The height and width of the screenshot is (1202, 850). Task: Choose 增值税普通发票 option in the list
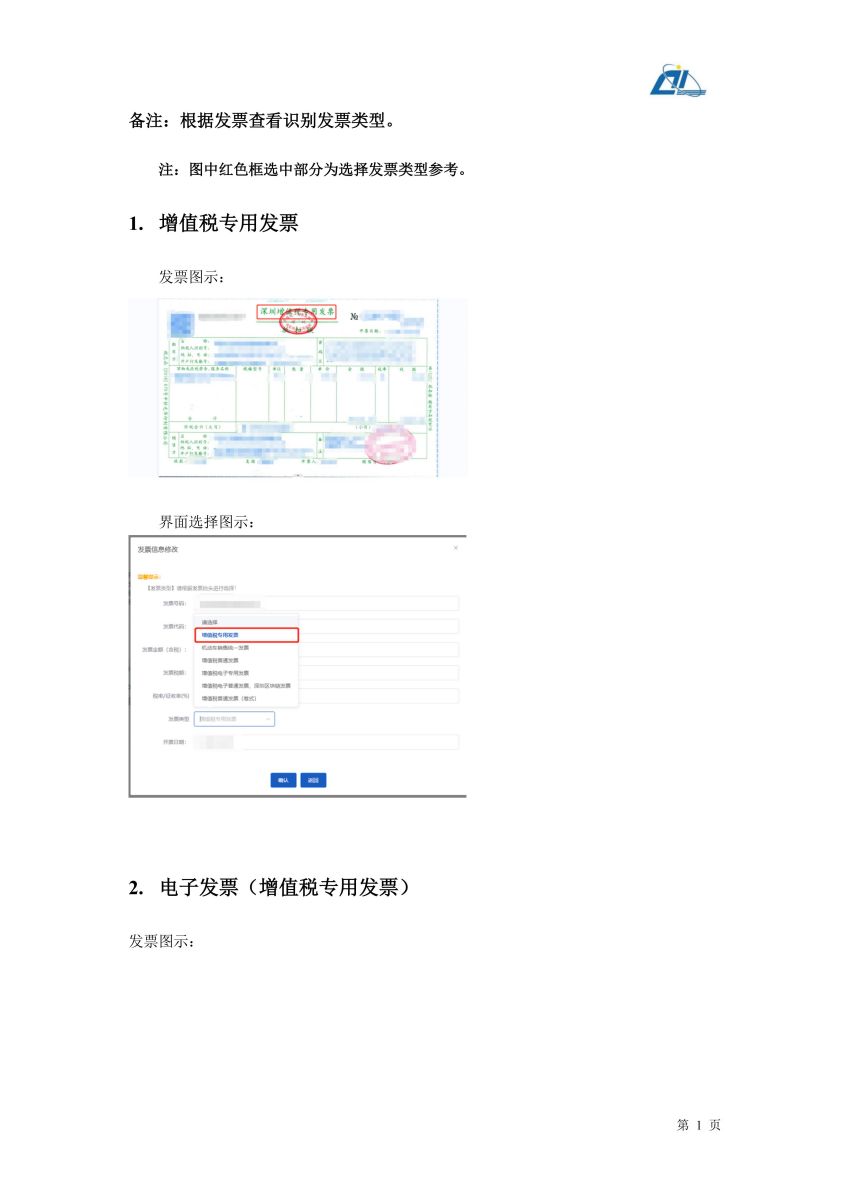246,660
